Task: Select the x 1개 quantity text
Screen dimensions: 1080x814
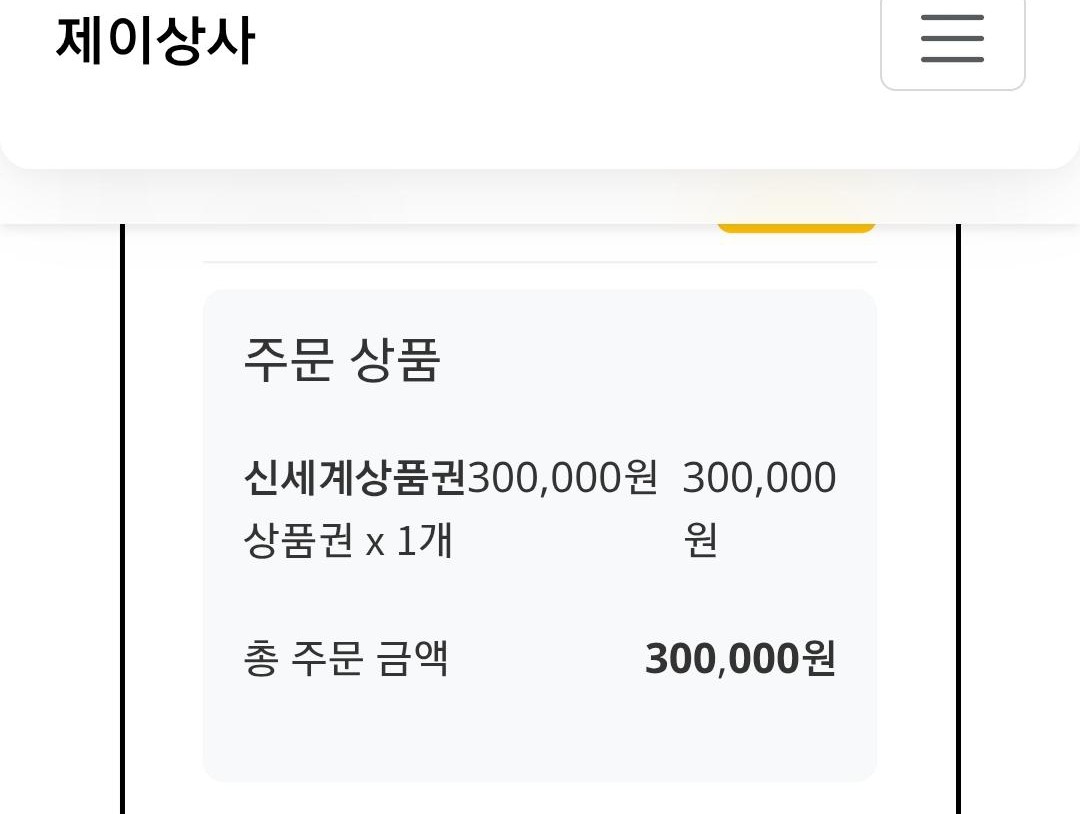Action: [409, 541]
